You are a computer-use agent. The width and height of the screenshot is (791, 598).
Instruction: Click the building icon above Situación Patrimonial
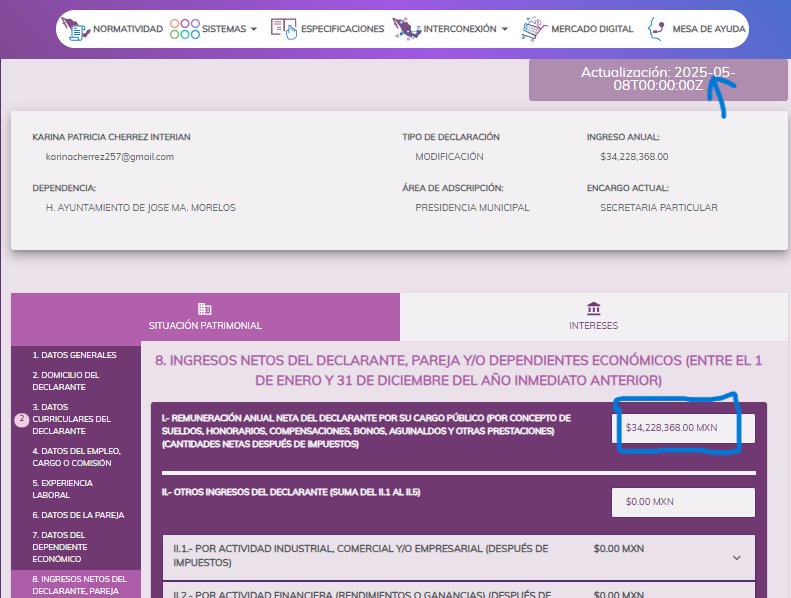(205, 308)
